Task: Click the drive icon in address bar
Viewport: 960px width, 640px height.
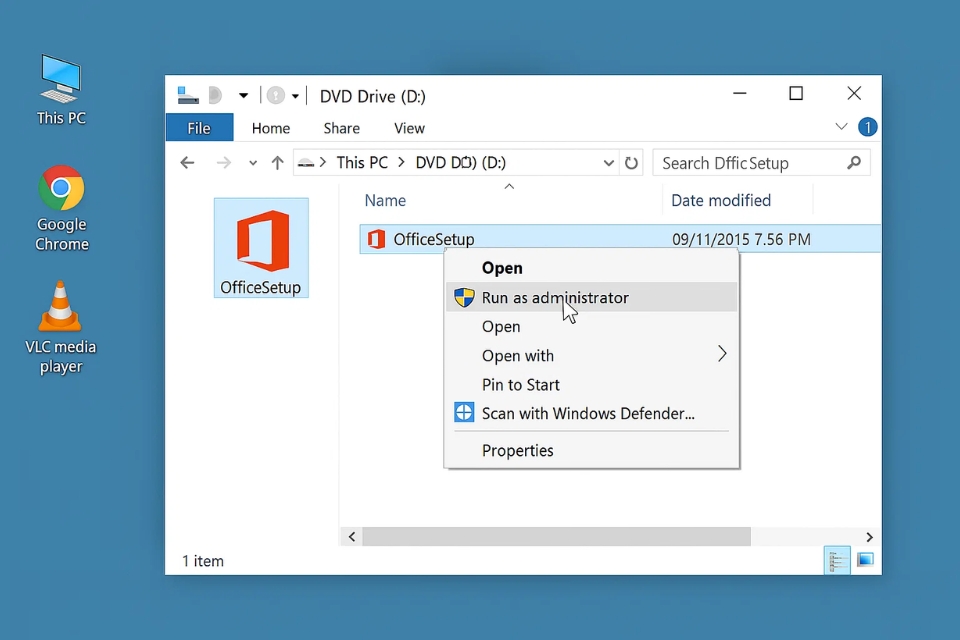Action: [306, 163]
